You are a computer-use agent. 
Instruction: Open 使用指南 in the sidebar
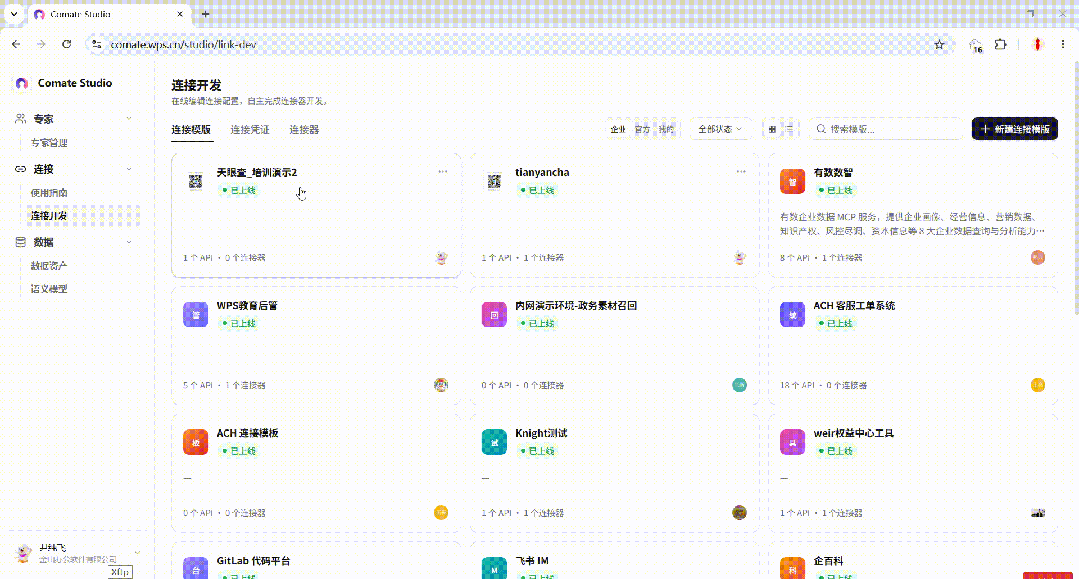tap(49, 193)
